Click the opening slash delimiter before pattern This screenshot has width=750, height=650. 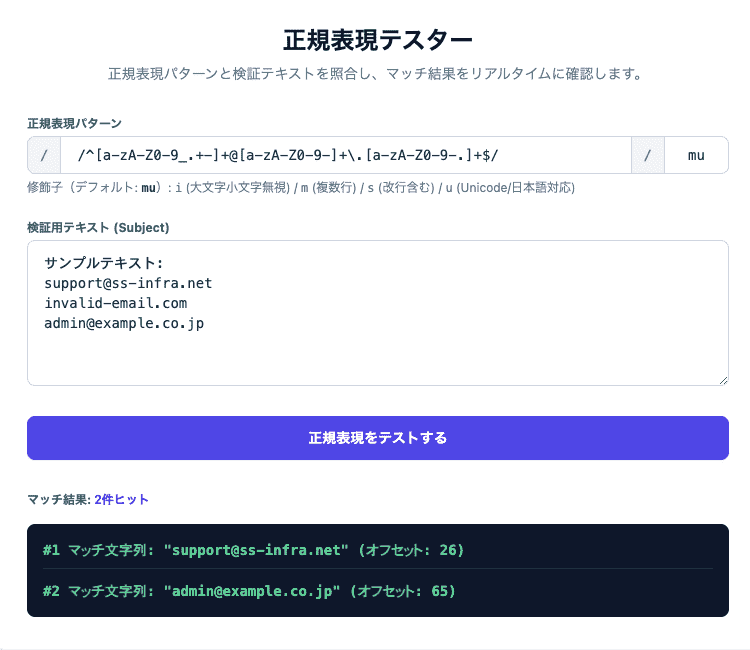(44, 155)
